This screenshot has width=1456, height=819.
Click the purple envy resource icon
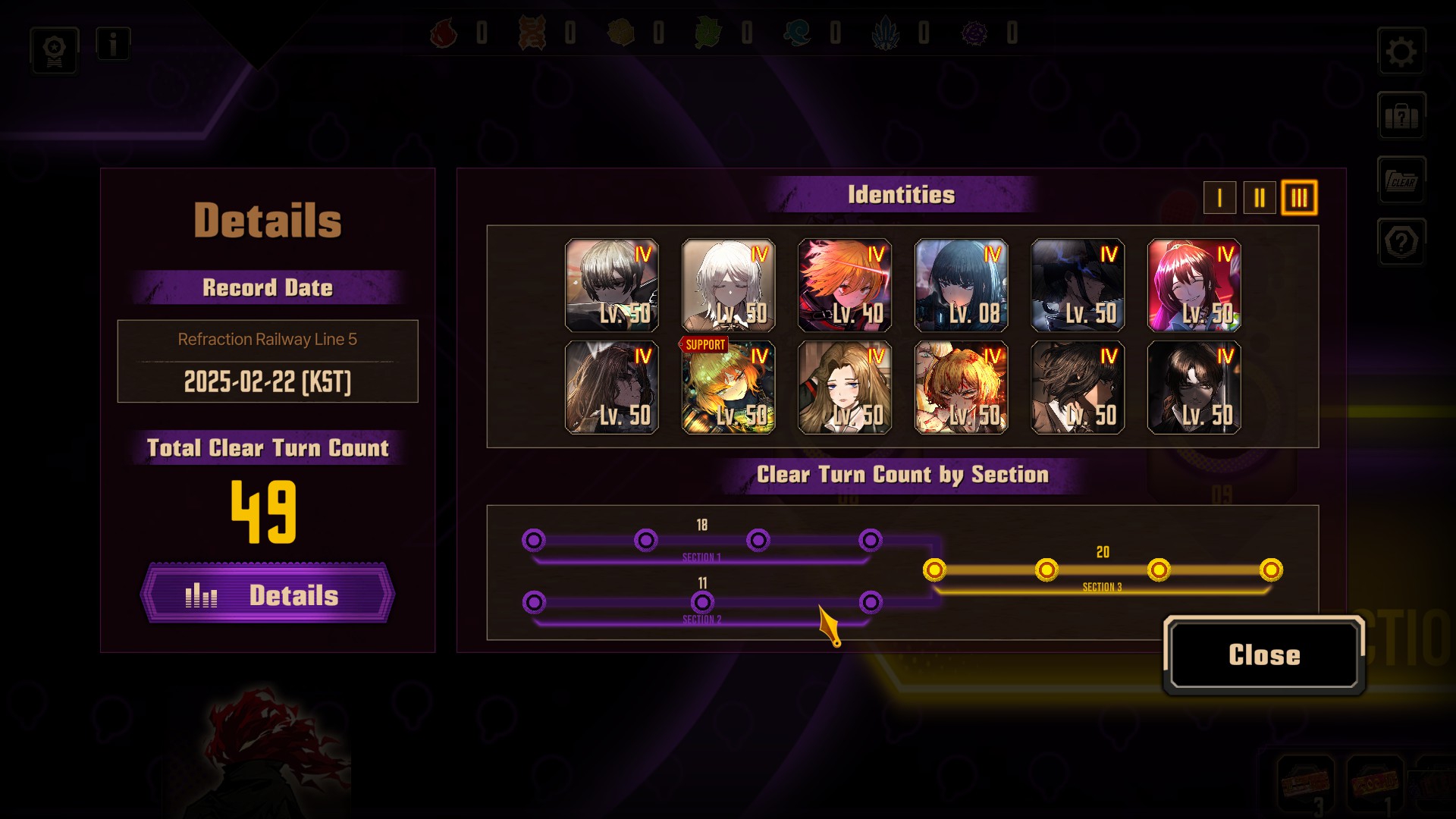tap(974, 33)
